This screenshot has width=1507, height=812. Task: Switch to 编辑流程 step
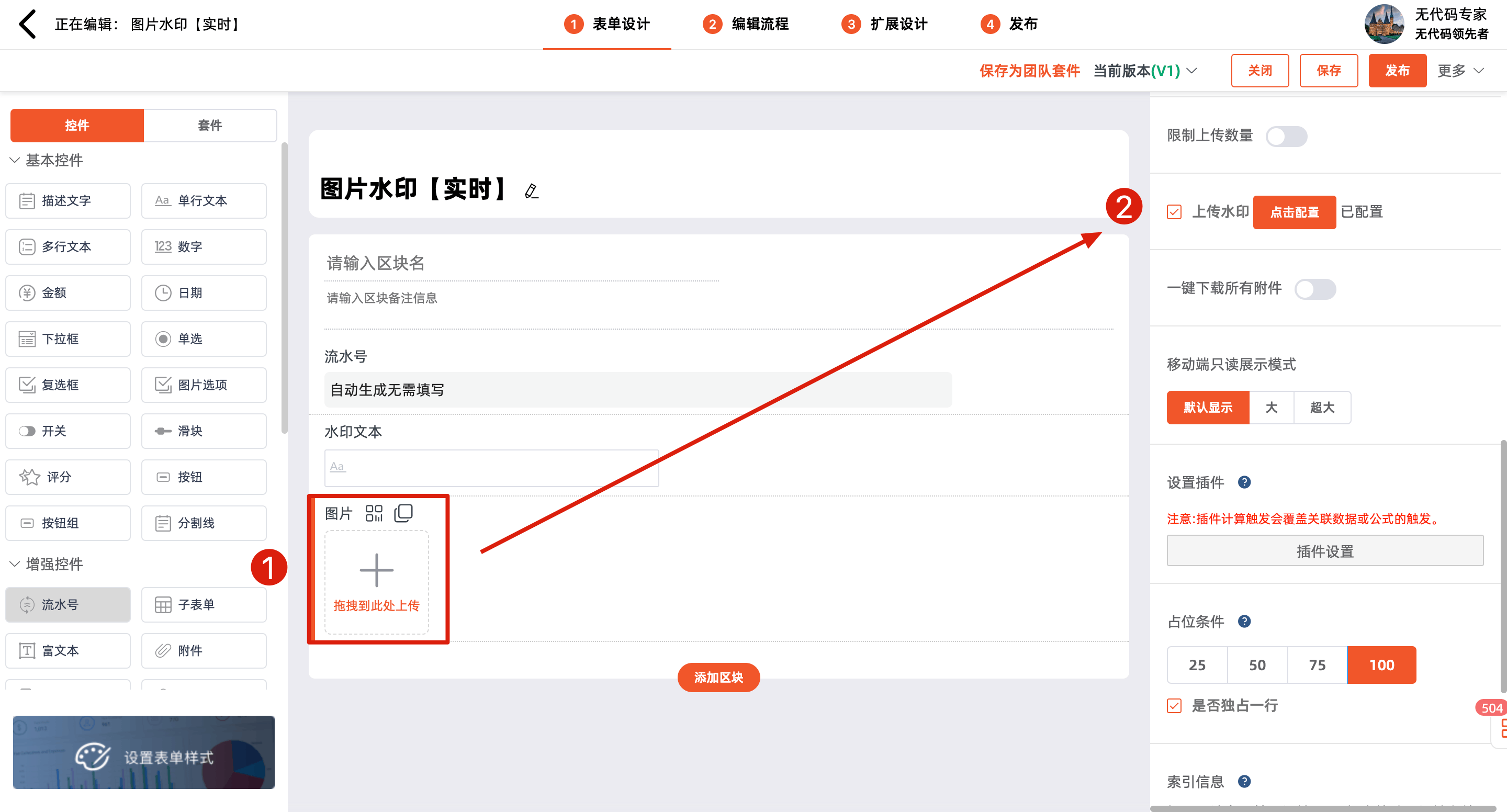click(745, 24)
